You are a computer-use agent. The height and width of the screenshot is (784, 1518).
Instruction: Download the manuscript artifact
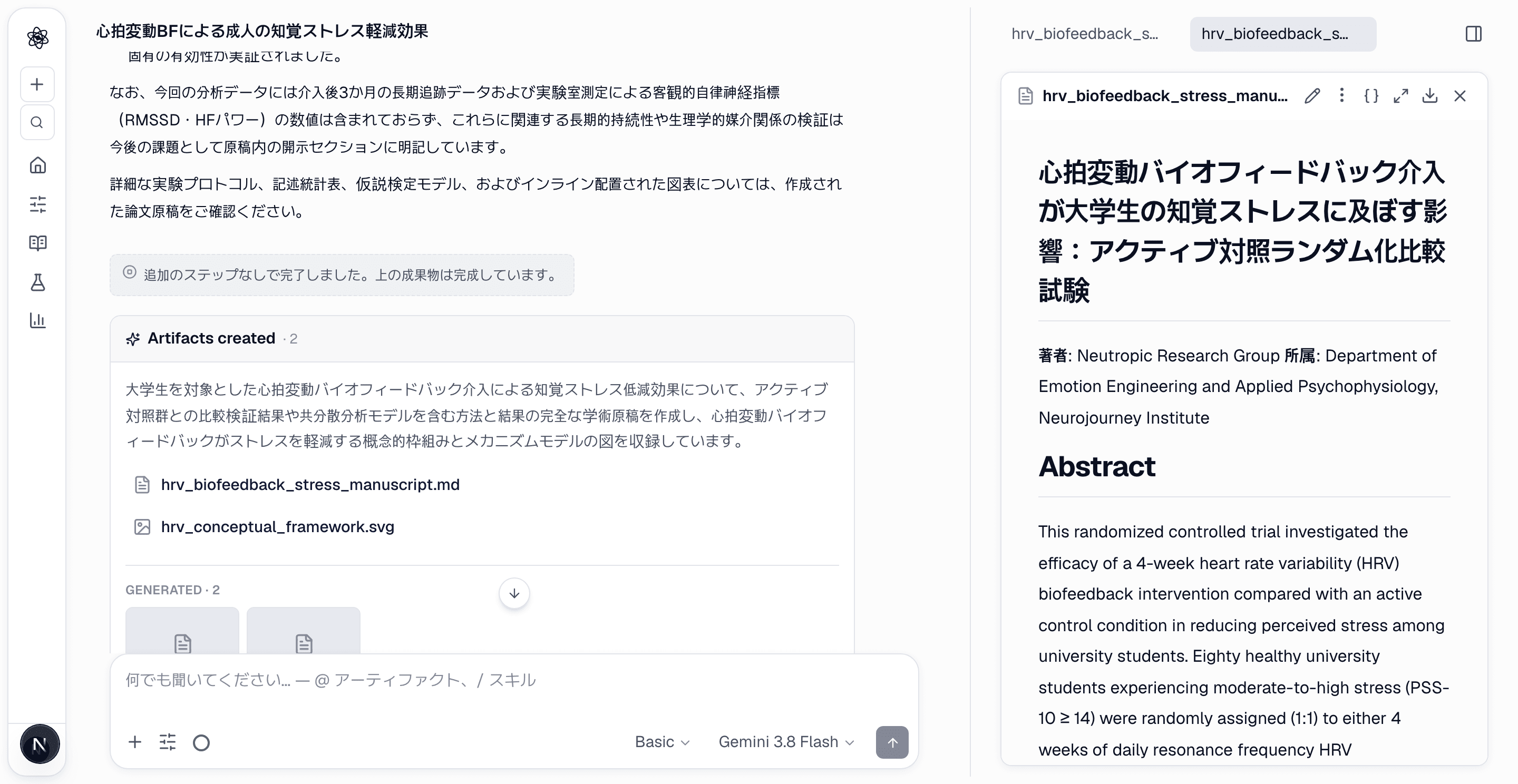coord(1429,95)
